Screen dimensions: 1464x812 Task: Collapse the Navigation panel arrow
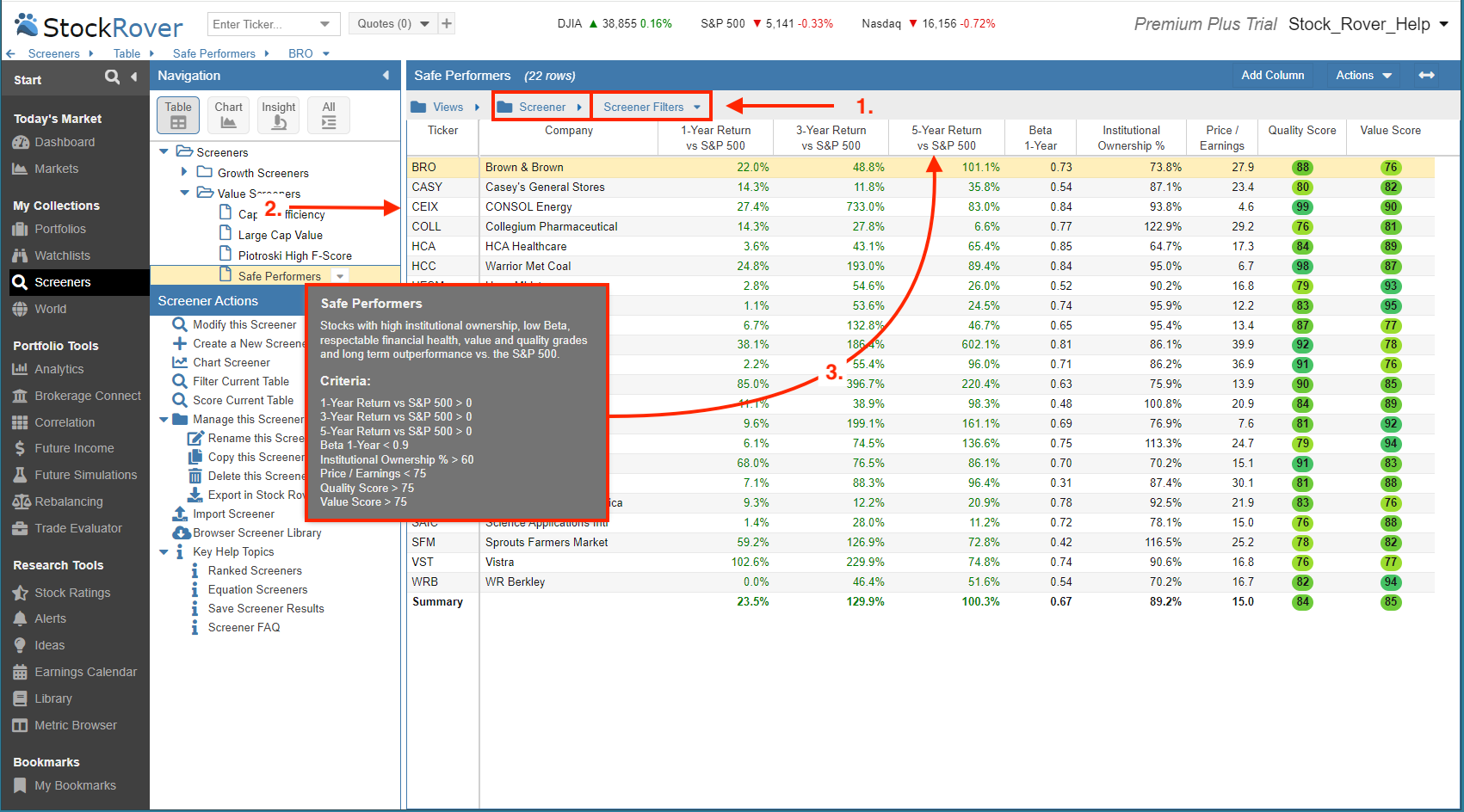click(x=386, y=76)
